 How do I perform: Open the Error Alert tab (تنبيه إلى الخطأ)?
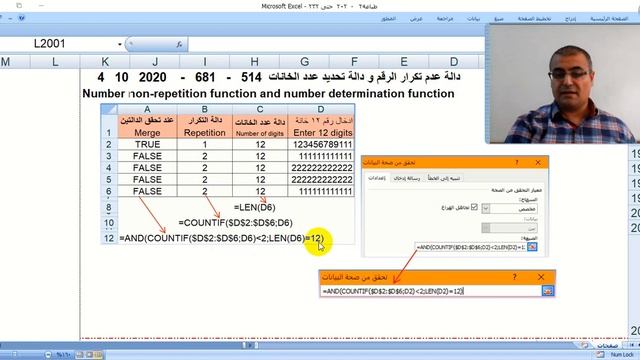click(444, 178)
